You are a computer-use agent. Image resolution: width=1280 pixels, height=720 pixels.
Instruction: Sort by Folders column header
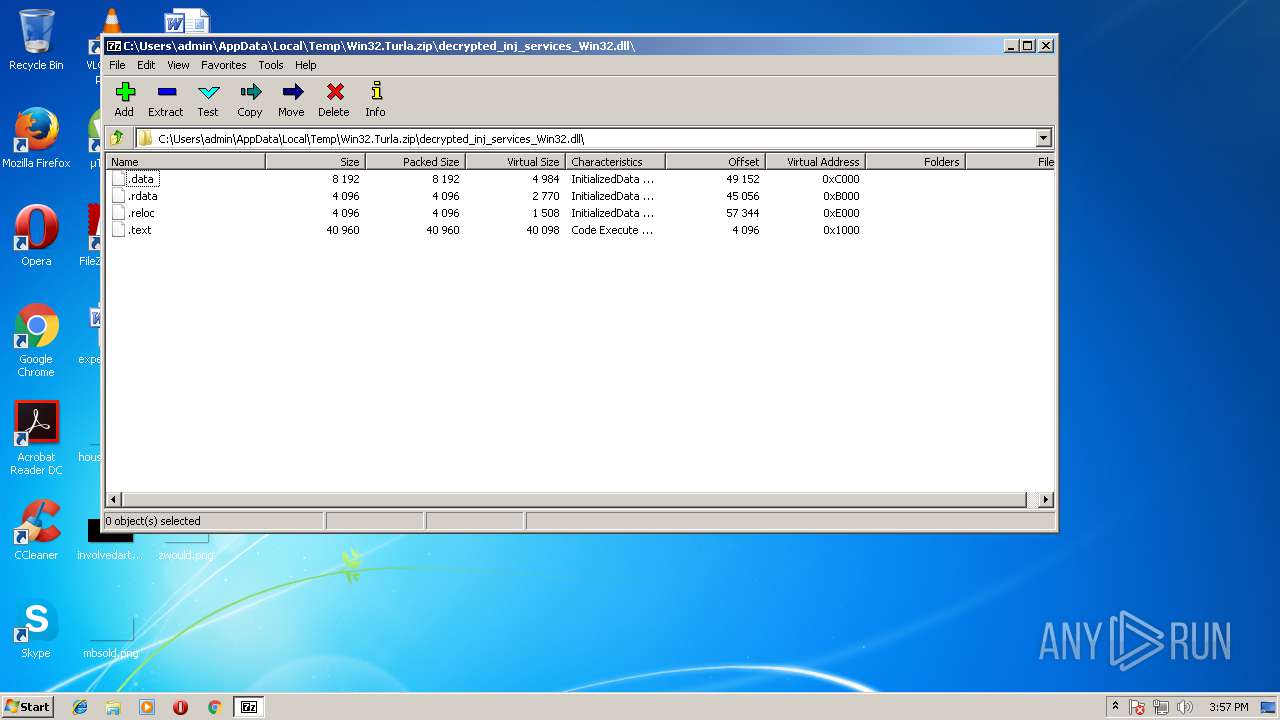click(915, 161)
